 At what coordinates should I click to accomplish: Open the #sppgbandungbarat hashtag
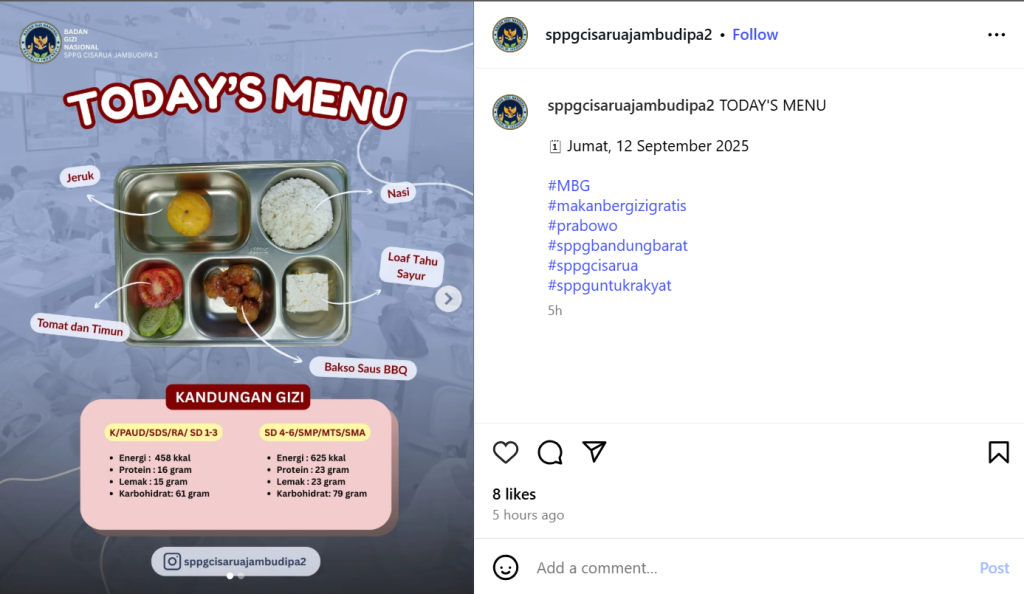[617, 245]
